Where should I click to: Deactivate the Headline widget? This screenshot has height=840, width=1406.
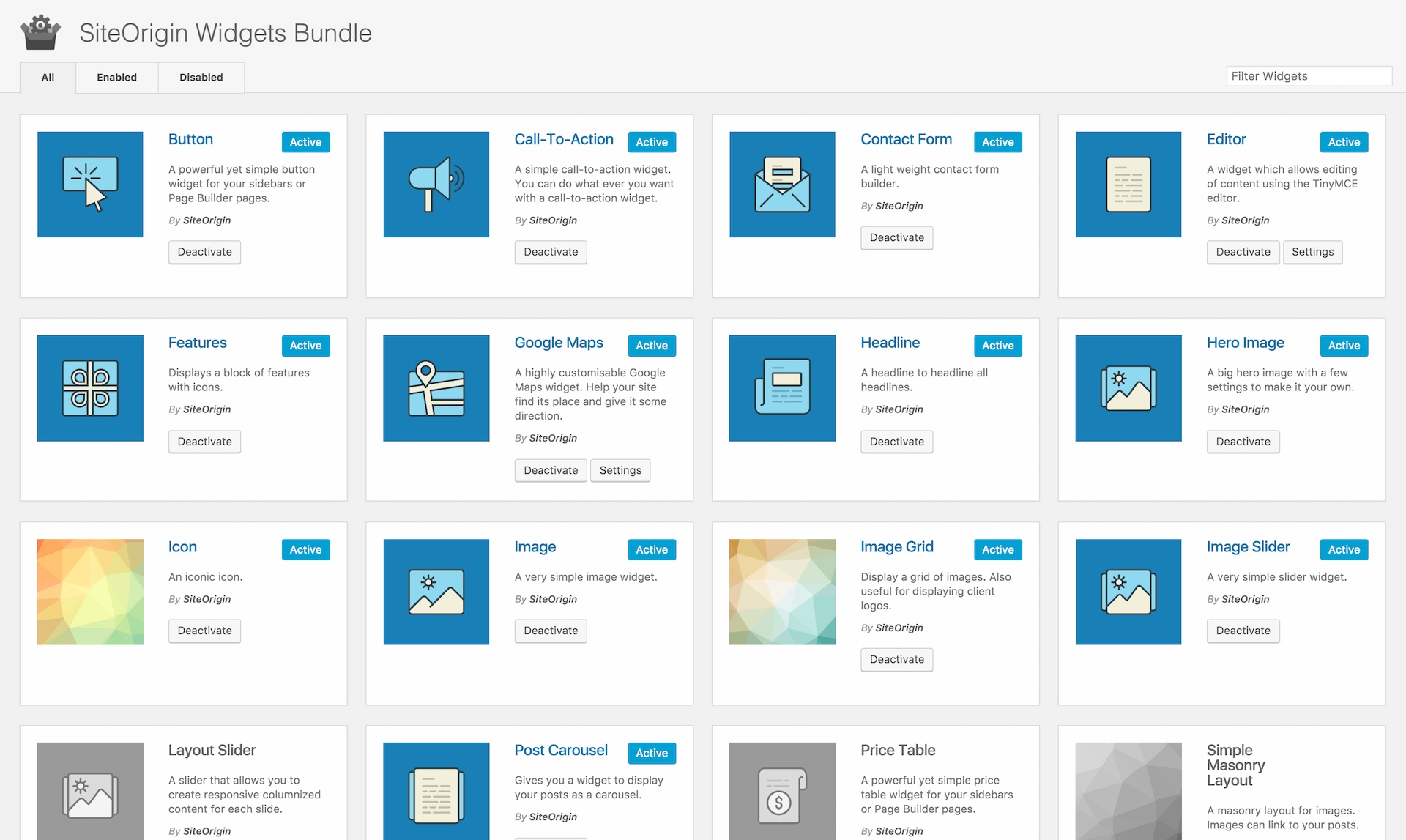click(x=897, y=442)
